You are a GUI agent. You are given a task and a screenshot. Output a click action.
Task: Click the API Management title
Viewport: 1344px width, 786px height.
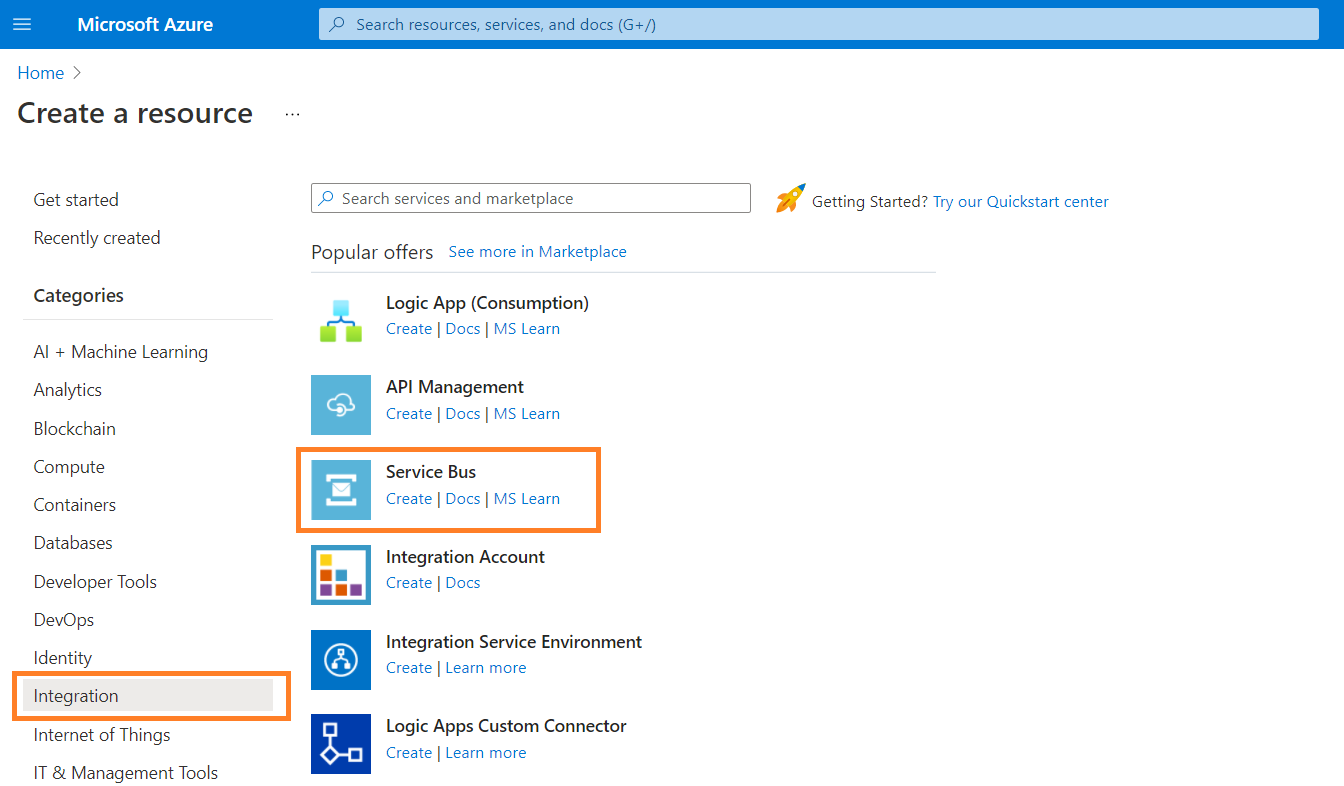[455, 387]
